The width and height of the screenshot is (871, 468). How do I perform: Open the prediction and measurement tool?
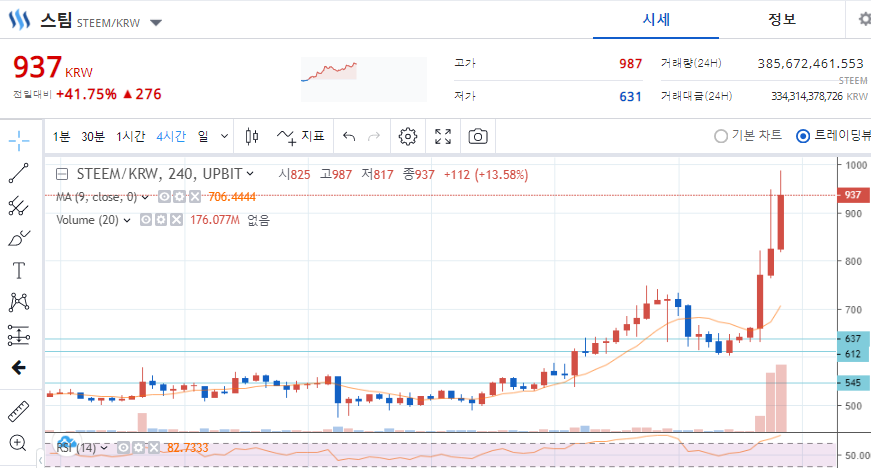click(x=18, y=335)
